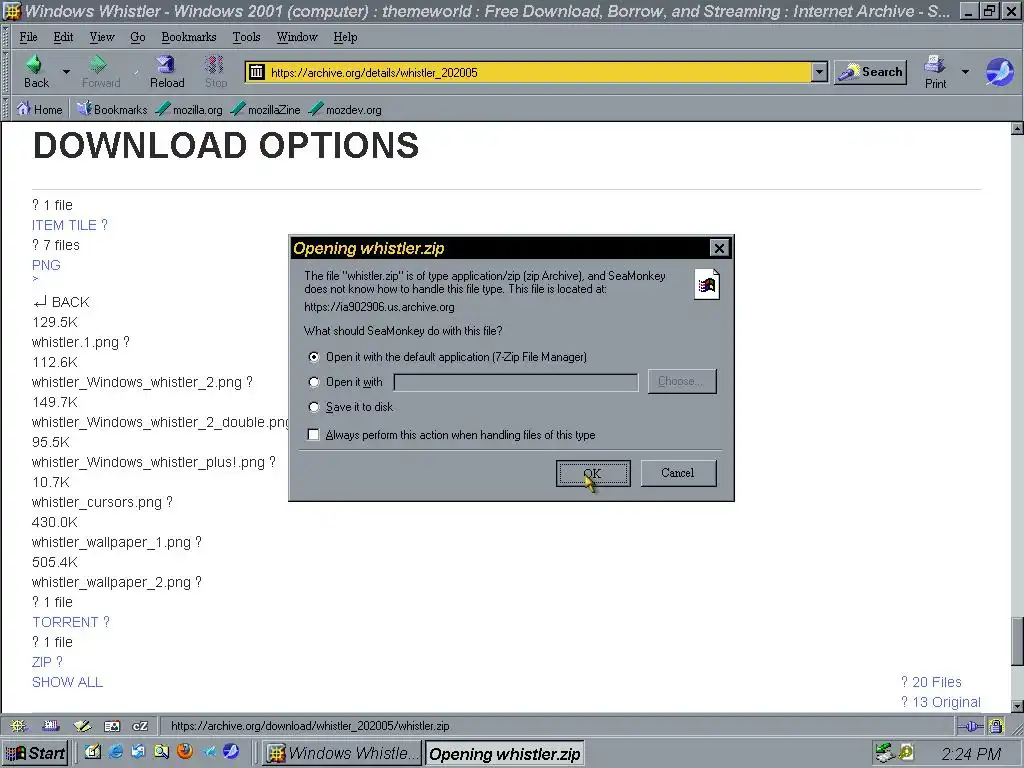
Task: Open Navigator from the status bar component icon
Action: (x=18, y=726)
